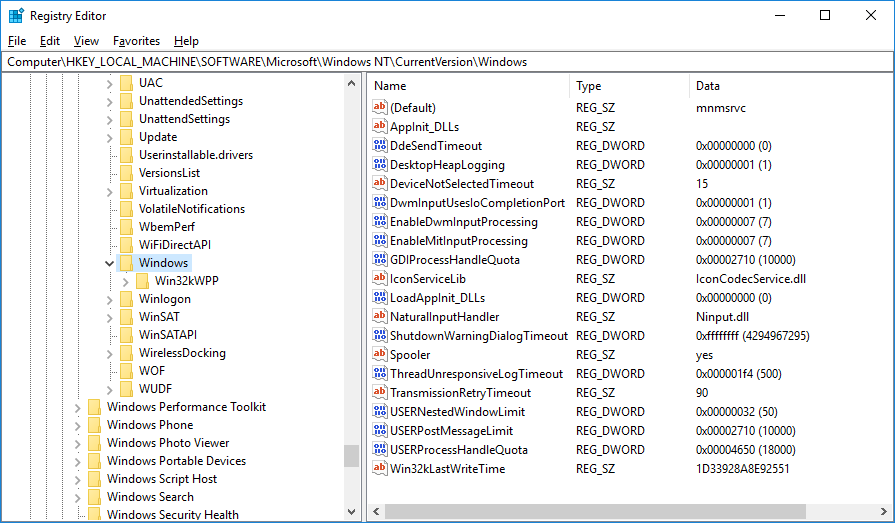This screenshot has height=523, width=895.
Task: Click the string icon next to Spooler
Action: 380,354
